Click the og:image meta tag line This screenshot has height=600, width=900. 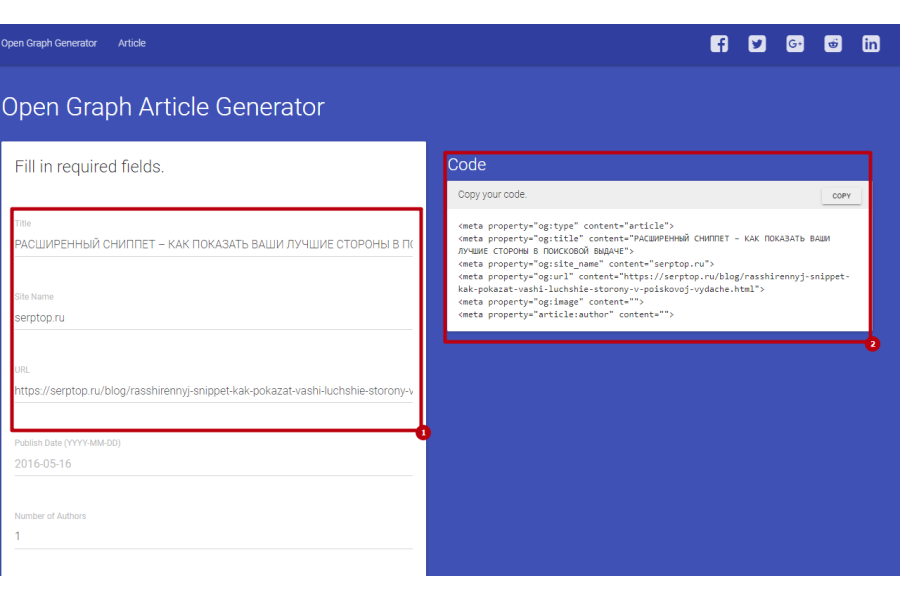pos(551,302)
